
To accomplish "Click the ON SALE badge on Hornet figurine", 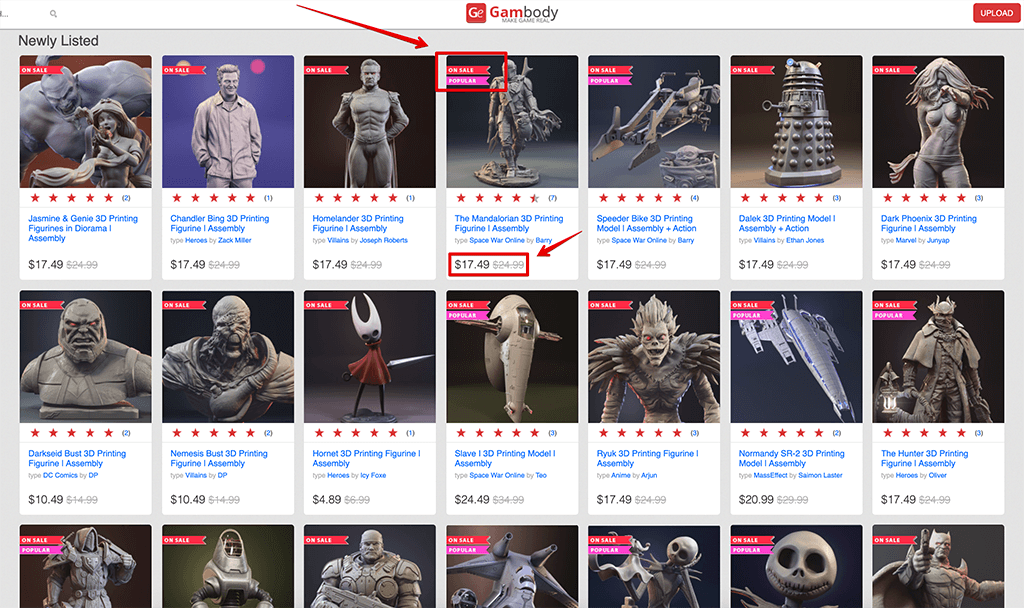I will click(x=320, y=305).
